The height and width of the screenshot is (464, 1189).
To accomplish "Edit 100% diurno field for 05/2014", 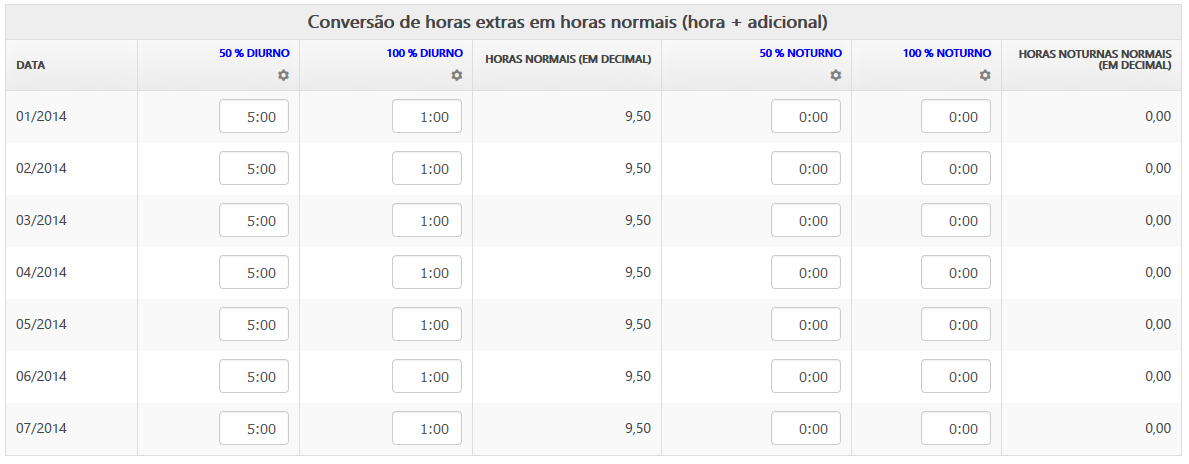I will (x=427, y=324).
